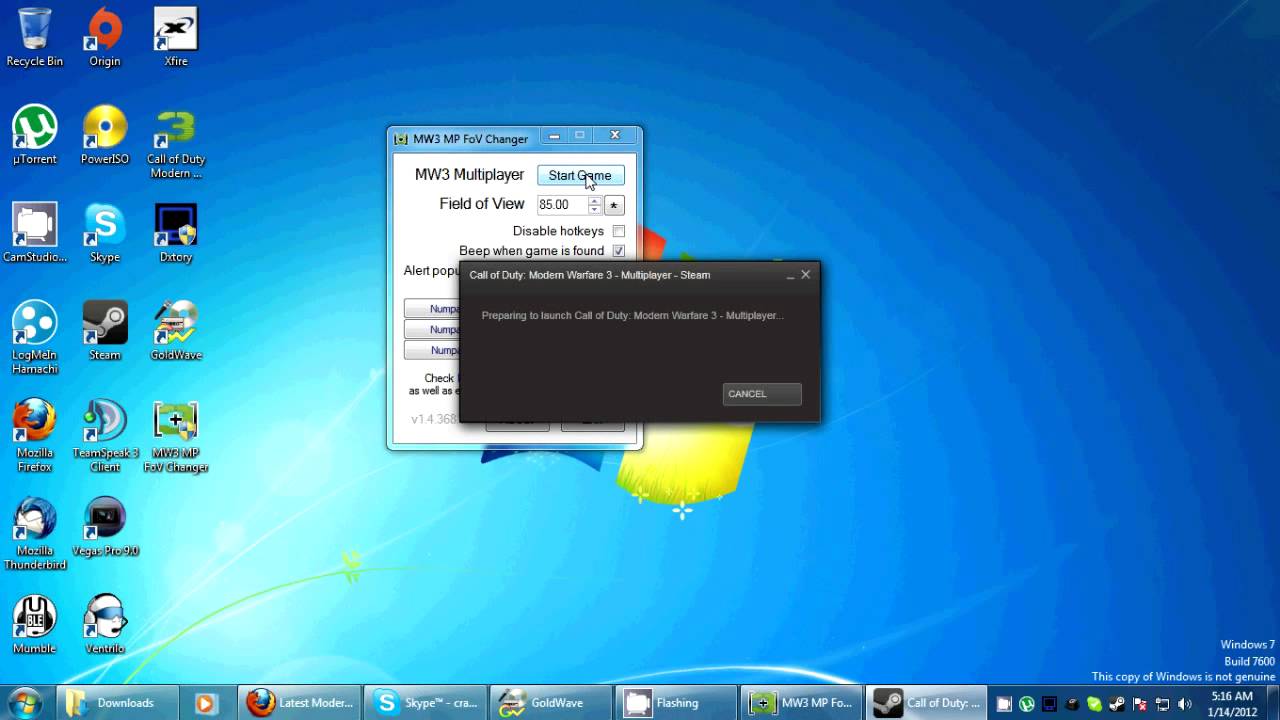Select the Ventrilo desktop icon
The image size is (1280, 720).
pyautogui.click(x=104, y=625)
